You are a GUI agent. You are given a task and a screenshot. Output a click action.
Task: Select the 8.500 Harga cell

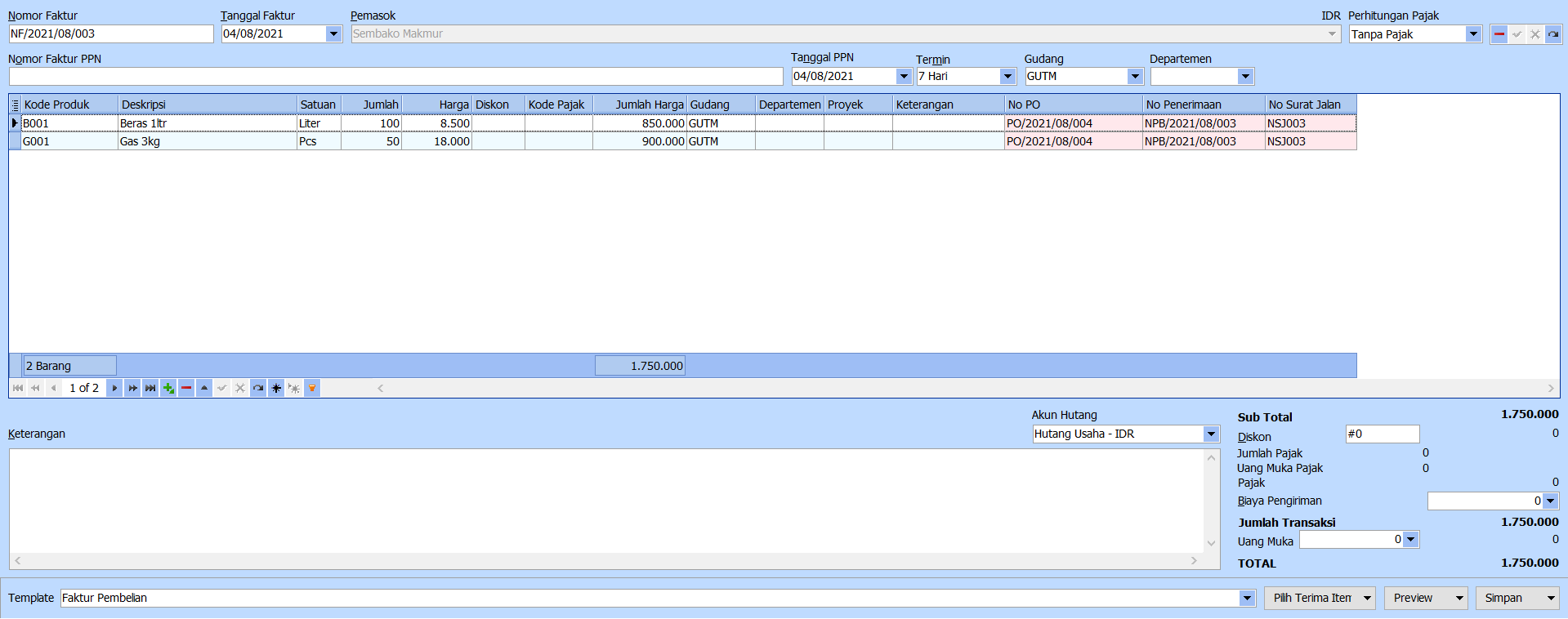[x=437, y=123]
